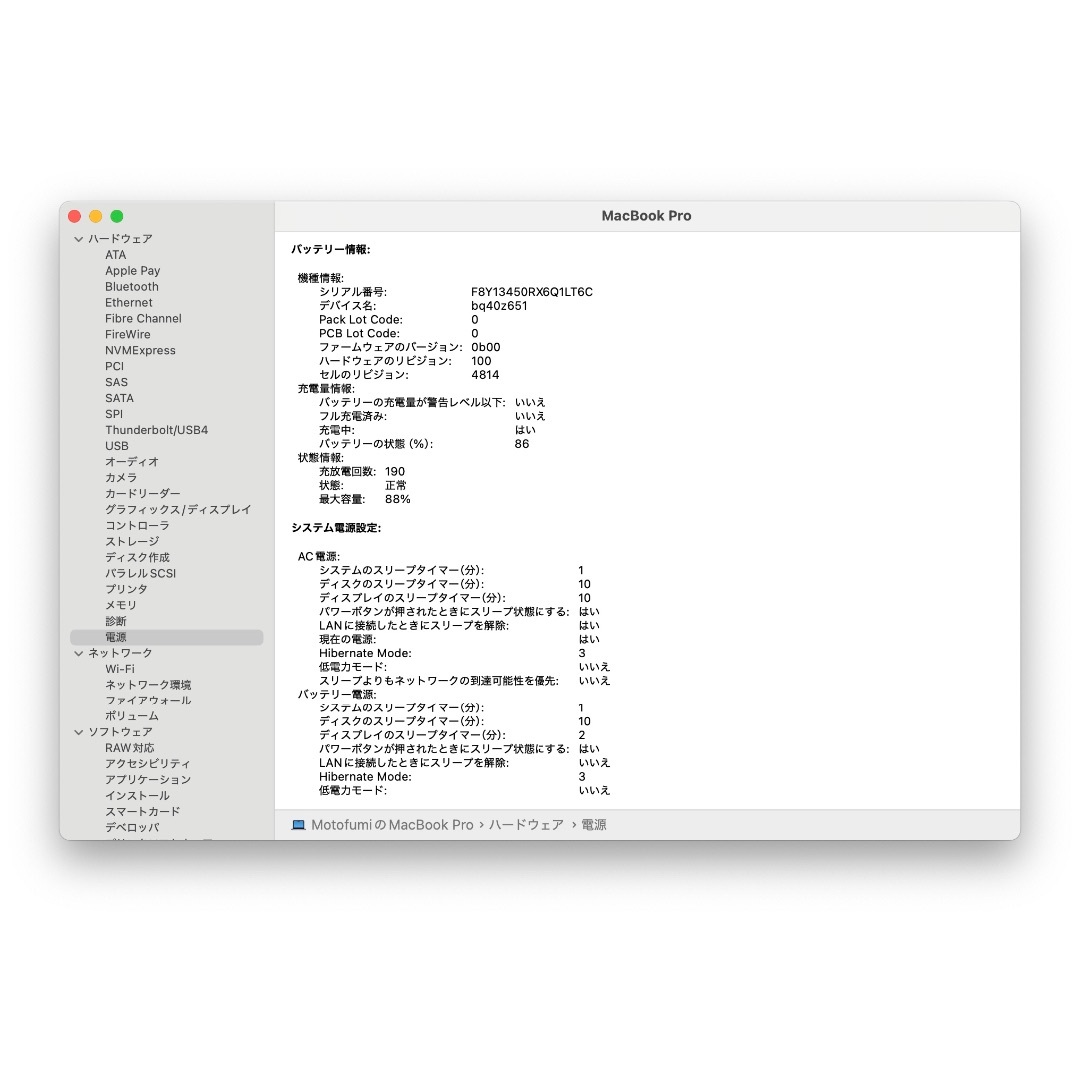
Task: Click Motofumi の MacBook Pro in path bar
Action: pyautogui.click(x=393, y=825)
